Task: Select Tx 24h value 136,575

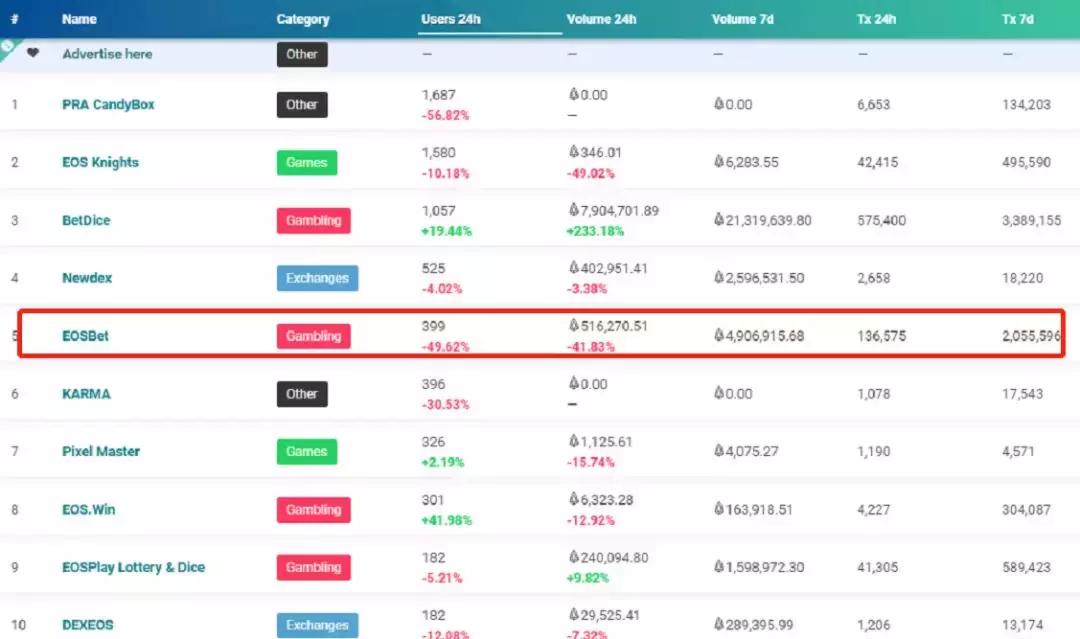Action: (882, 336)
